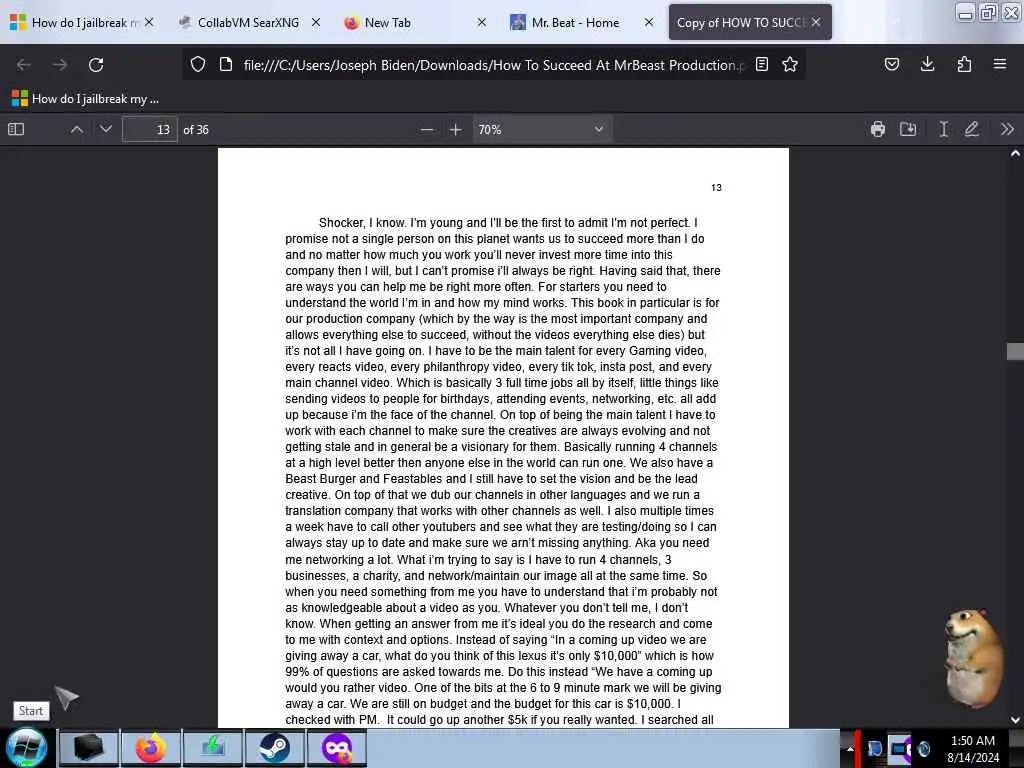Viewport: 1024px width, 768px height.
Task: Activate the PDF text annotation tool
Action: click(943, 129)
